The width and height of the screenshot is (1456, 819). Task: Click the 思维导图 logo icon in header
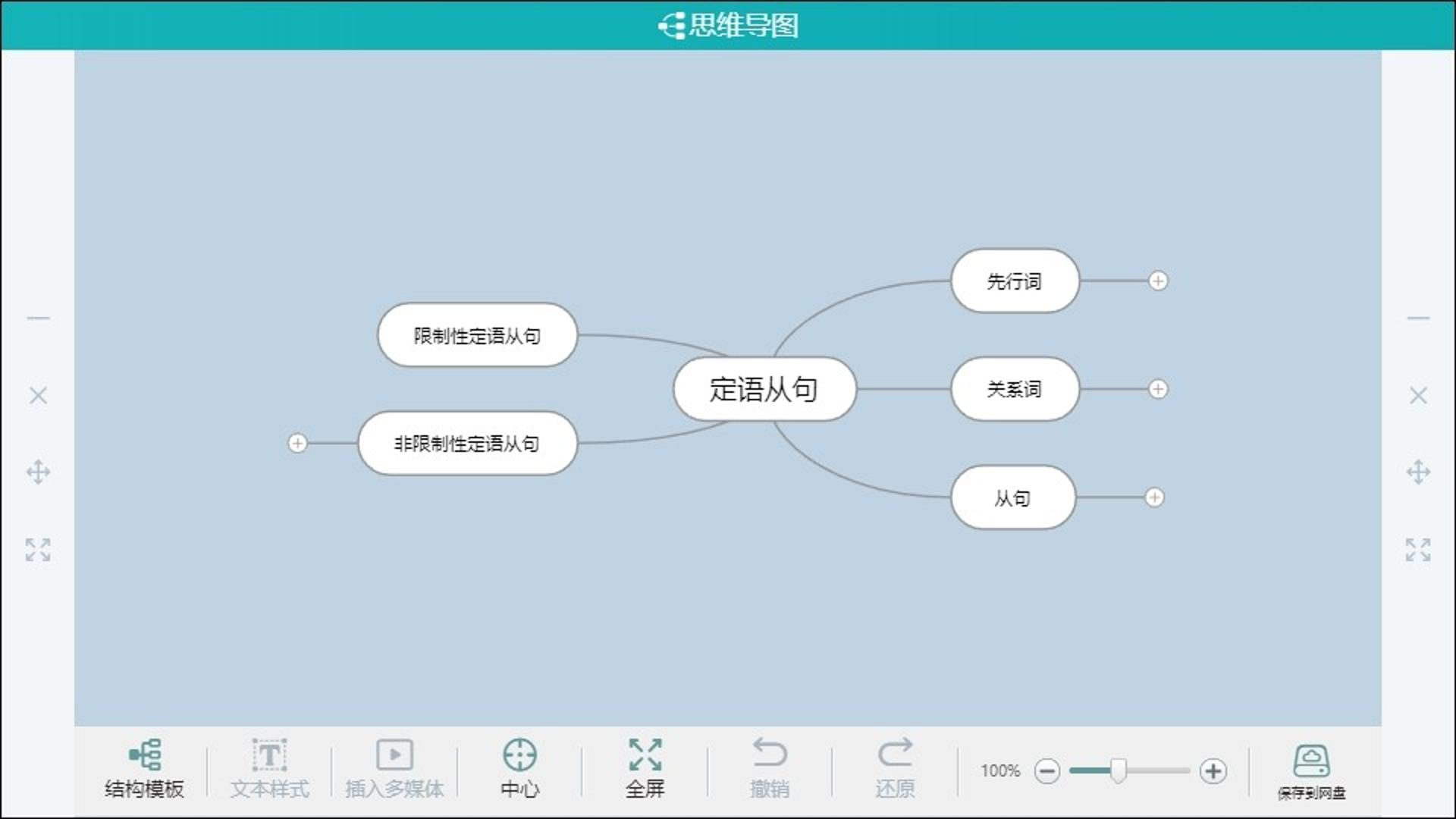point(671,26)
